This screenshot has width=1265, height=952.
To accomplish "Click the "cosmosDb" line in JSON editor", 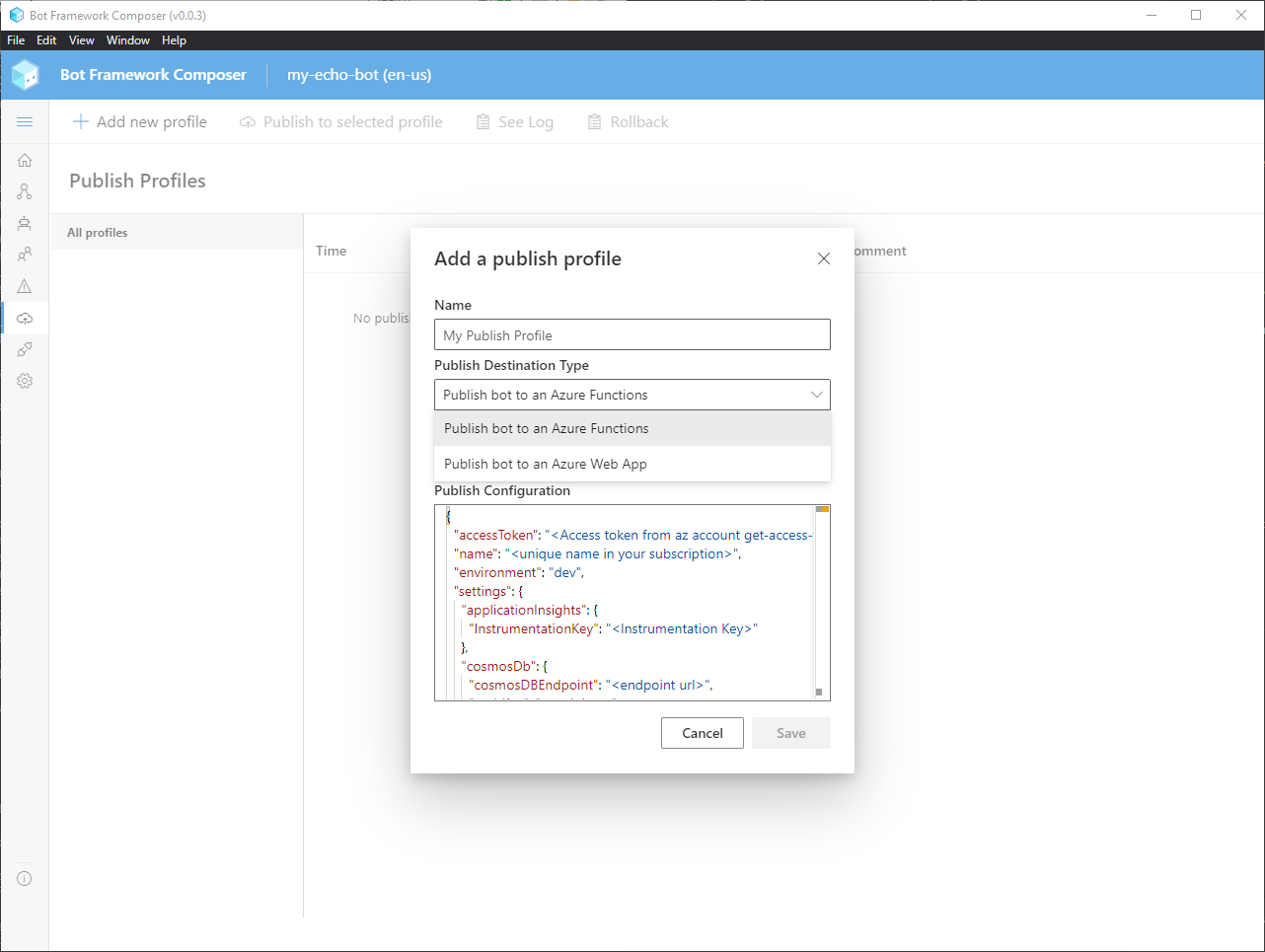I will coord(503,666).
